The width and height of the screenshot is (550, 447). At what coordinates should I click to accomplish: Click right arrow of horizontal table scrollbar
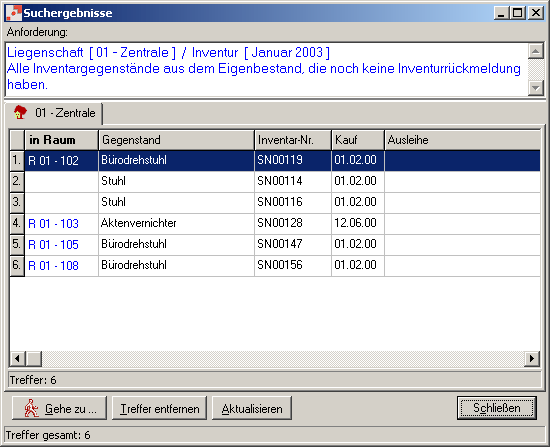tap(532, 359)
